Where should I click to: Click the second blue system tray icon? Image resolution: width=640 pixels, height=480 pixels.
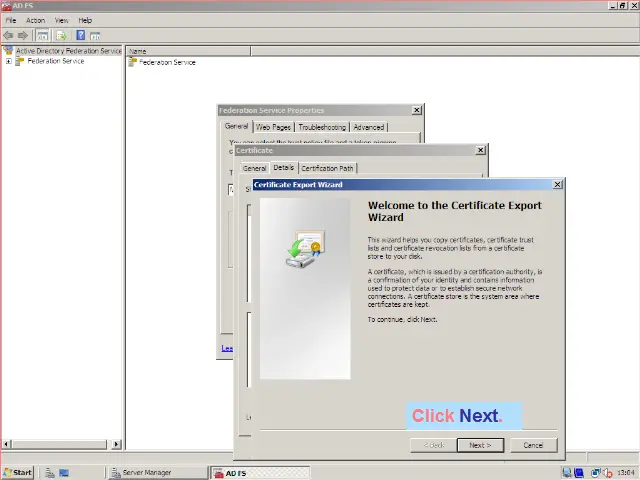point(579,473)
